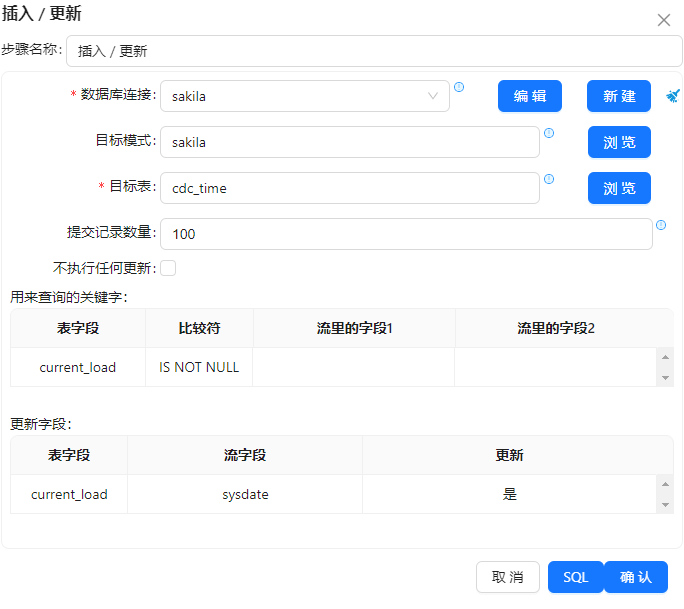Confirm the dialog with 确认
684x609 pixels.
point(636,577)
